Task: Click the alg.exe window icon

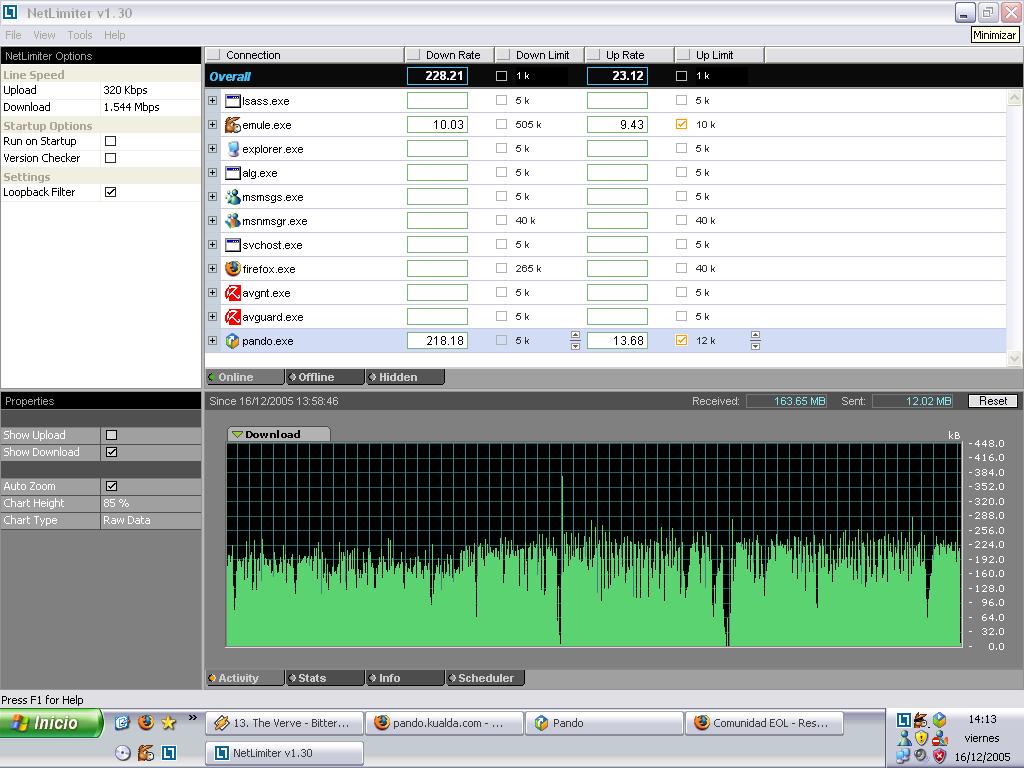Action: click(232, 172)
